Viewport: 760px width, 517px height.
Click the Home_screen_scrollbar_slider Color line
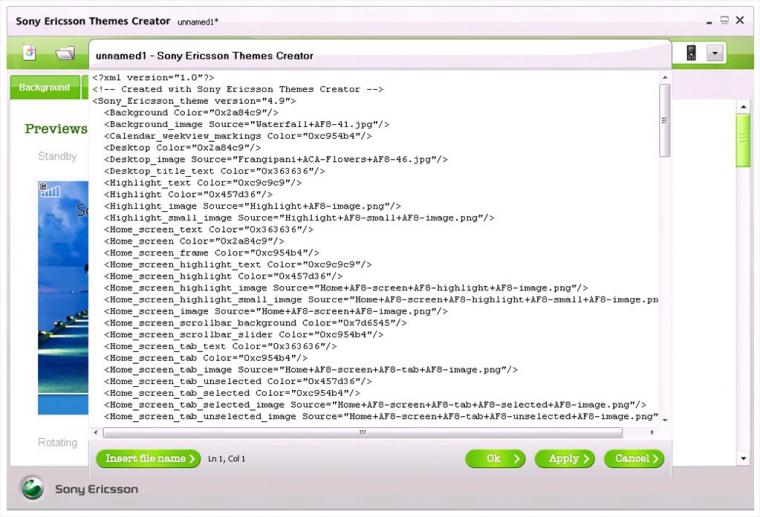click(x=243, y=334)
